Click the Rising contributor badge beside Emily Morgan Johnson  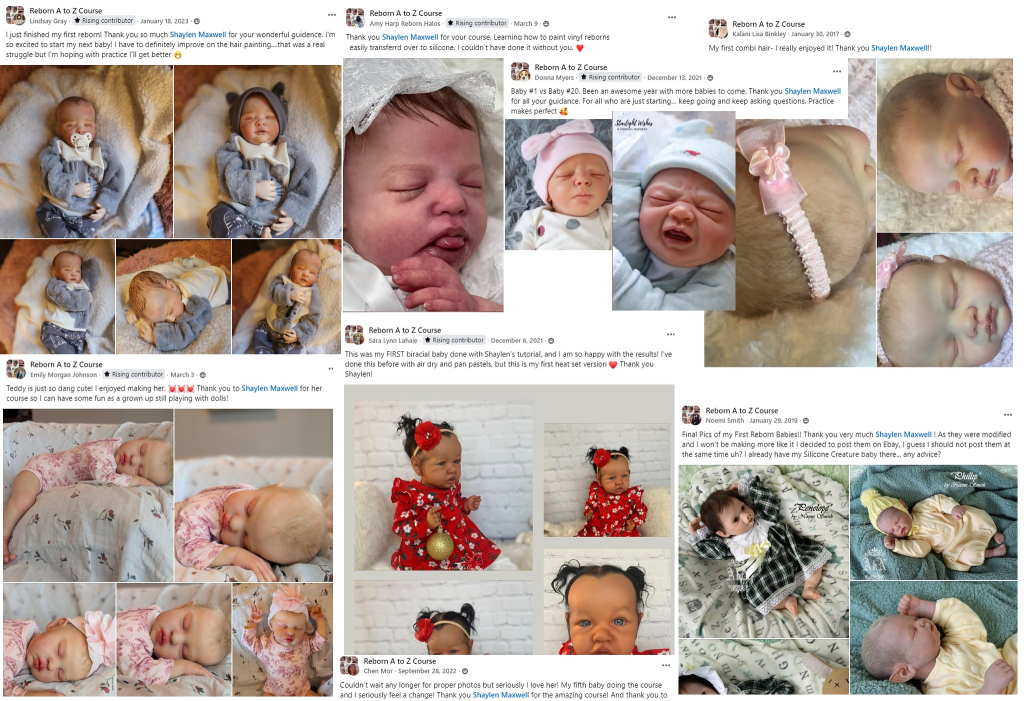click(x=133, y=374)
